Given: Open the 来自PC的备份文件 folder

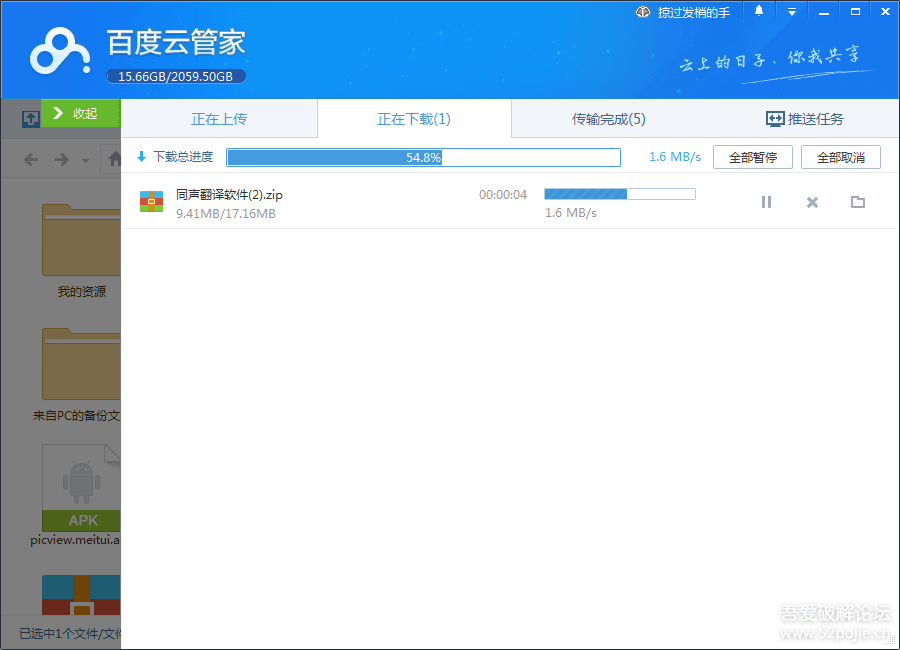Looking at the screenshot, I should click(77, 376).
